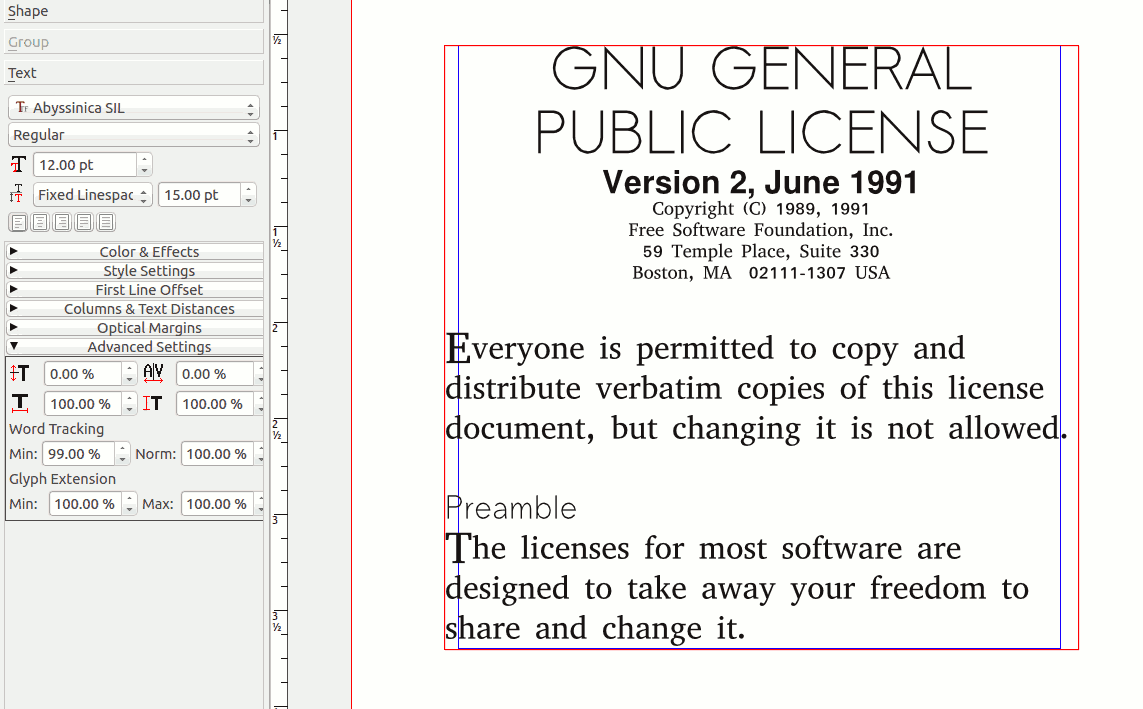Image resolution: width=1143 pixels, height=709 pixels.
Task: Switch to the Shape tab
Action: pyautogui.click(x=133, y=11)
